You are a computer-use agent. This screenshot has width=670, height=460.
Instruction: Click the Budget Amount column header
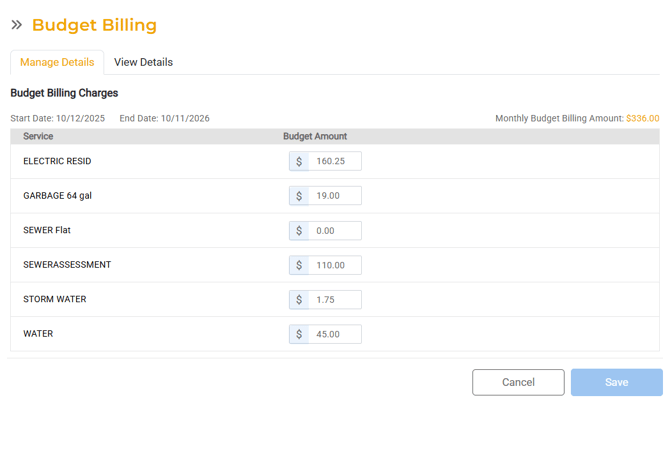[x=315, y=136]
